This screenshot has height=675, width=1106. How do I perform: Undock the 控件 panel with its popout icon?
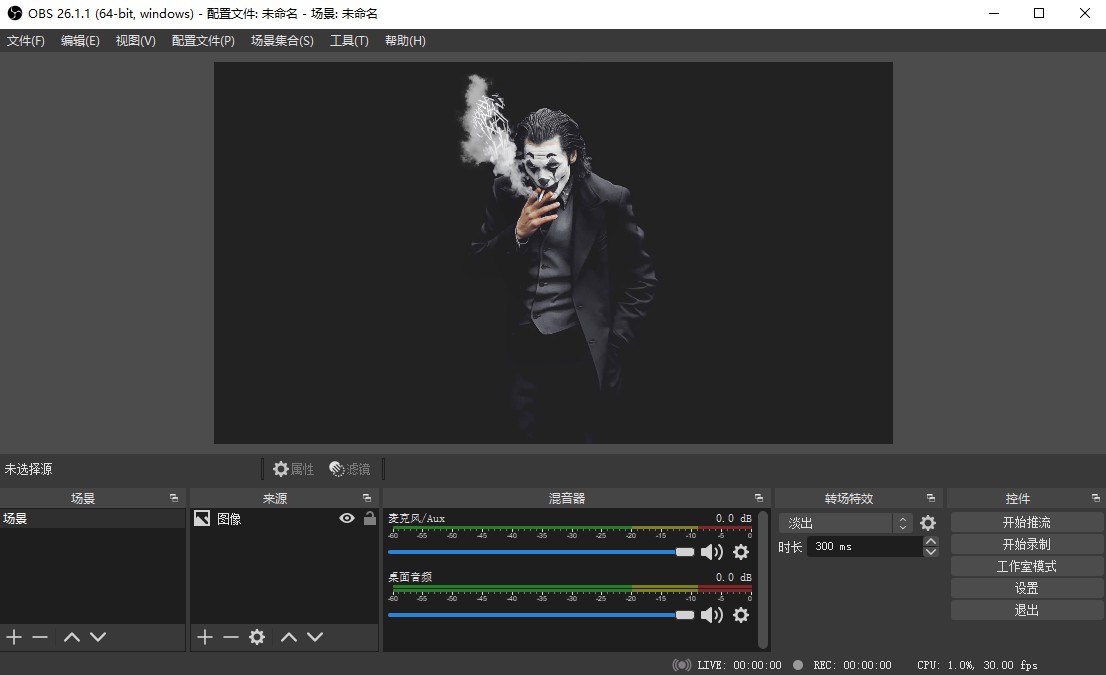(1096, 498)
